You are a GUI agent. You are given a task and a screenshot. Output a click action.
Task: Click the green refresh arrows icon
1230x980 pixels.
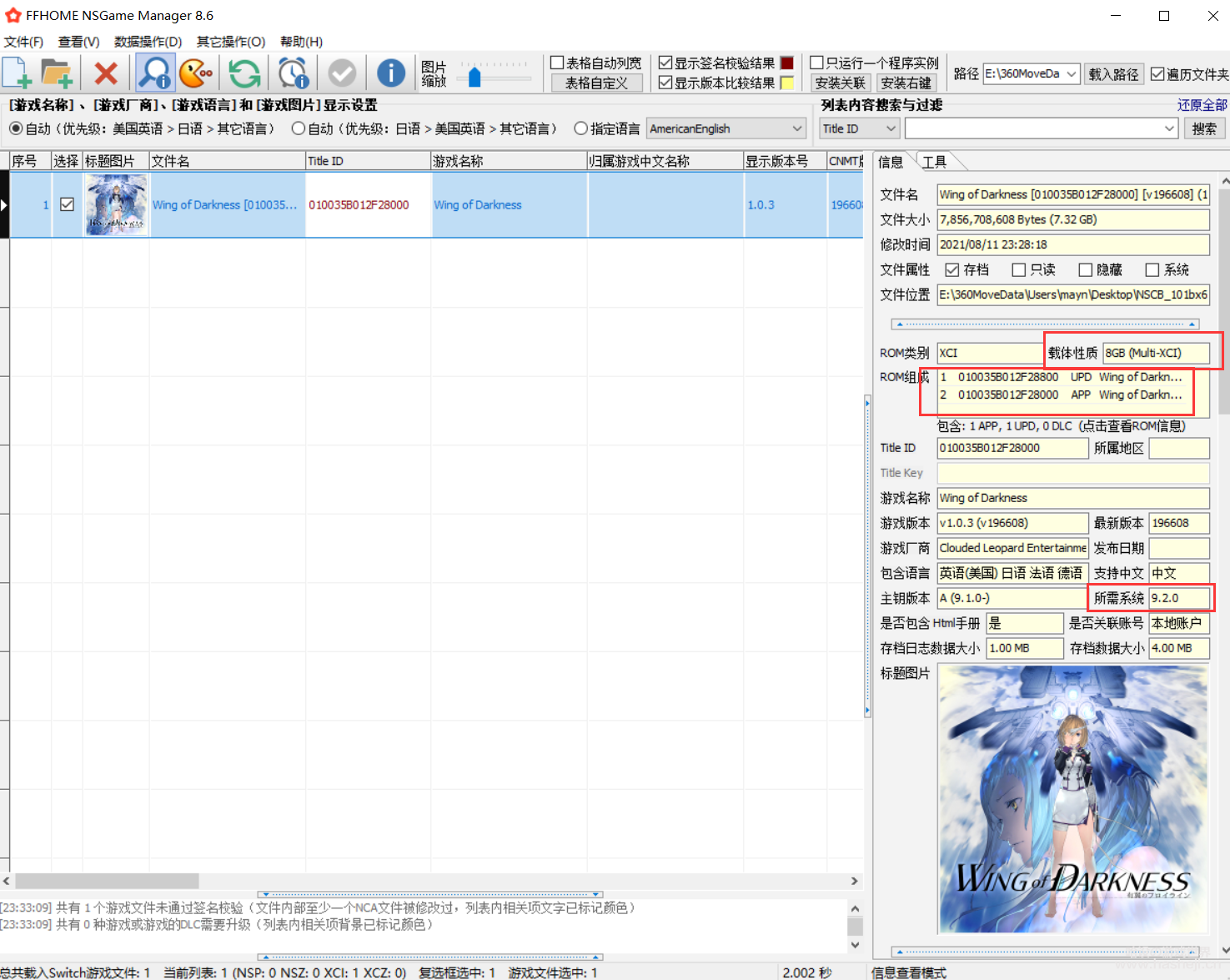(244, 73)
